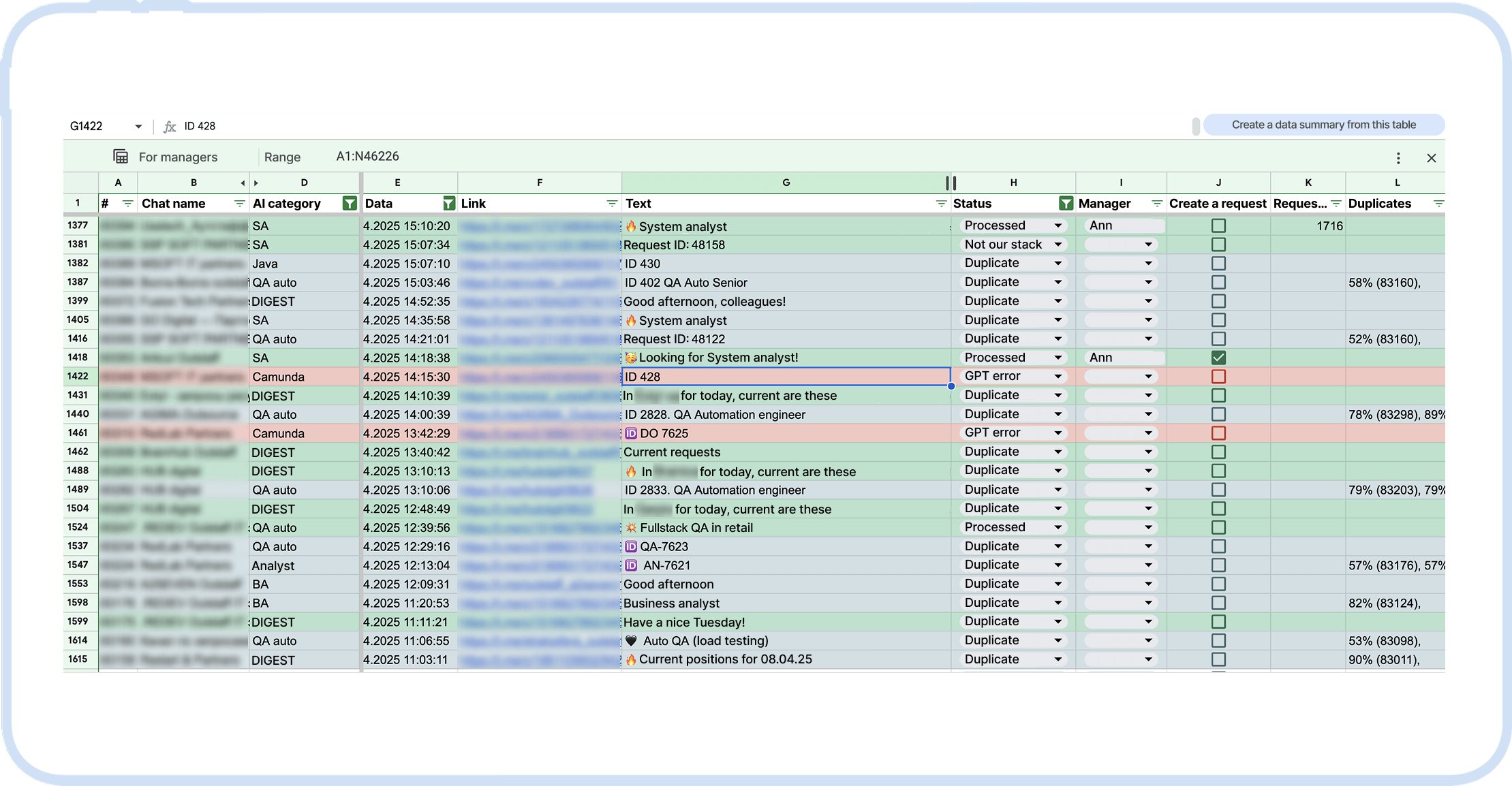This screenshot has width=1512, height=786.
Task: Tick the checkbox in row 1381
Action: 1218,245
